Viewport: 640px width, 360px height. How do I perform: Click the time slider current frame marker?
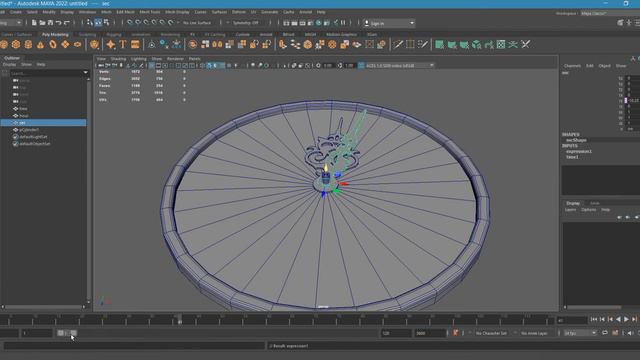click(x=180, y=319)
